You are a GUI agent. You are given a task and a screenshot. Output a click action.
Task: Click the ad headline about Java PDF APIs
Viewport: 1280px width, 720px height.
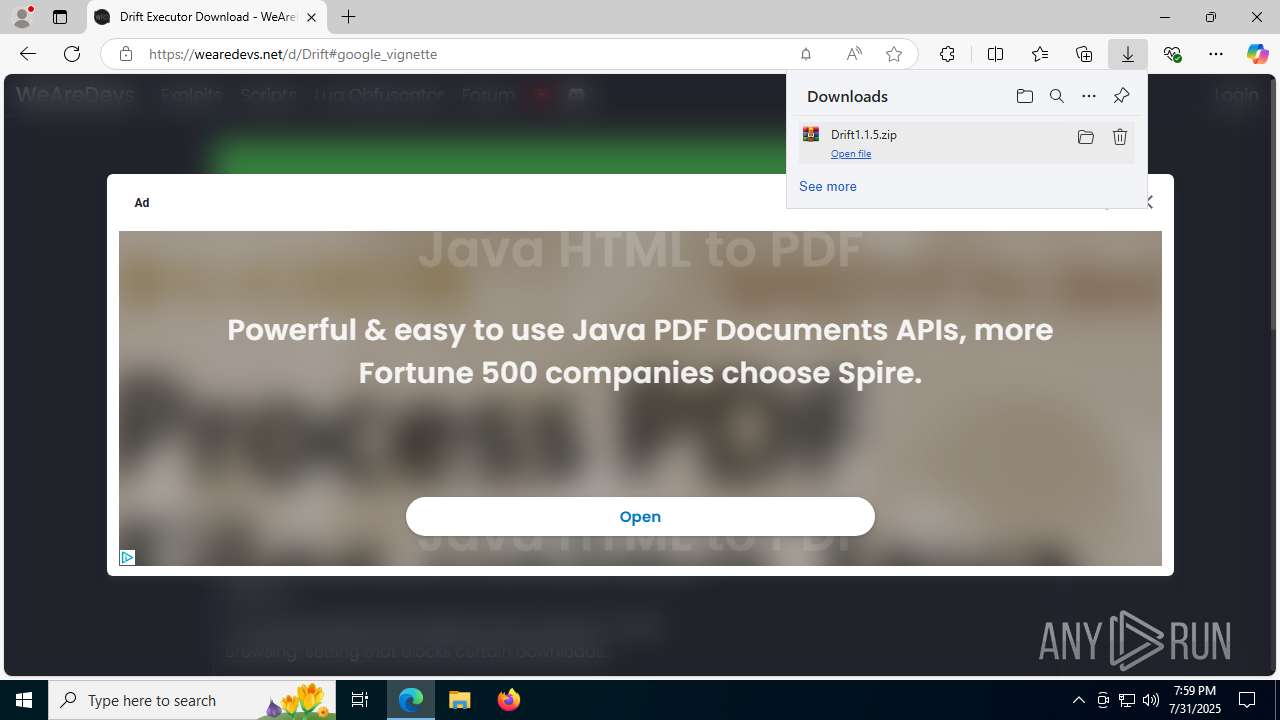click(640, 351)
